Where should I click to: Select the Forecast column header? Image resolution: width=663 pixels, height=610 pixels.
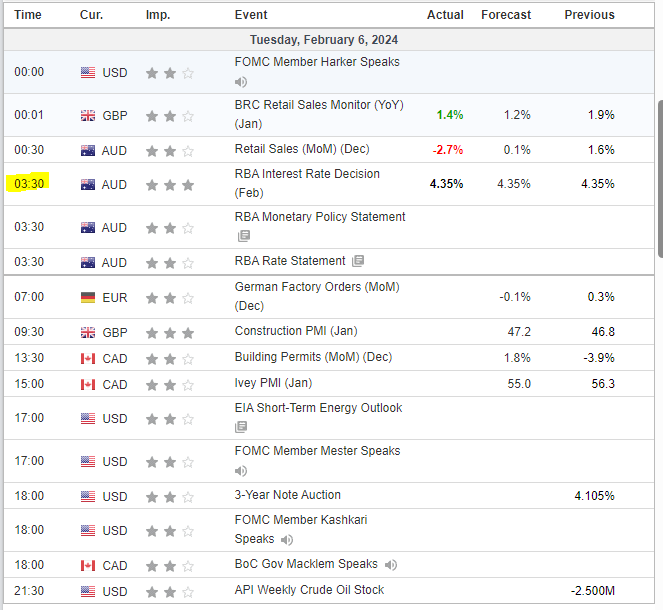point(506,15)
